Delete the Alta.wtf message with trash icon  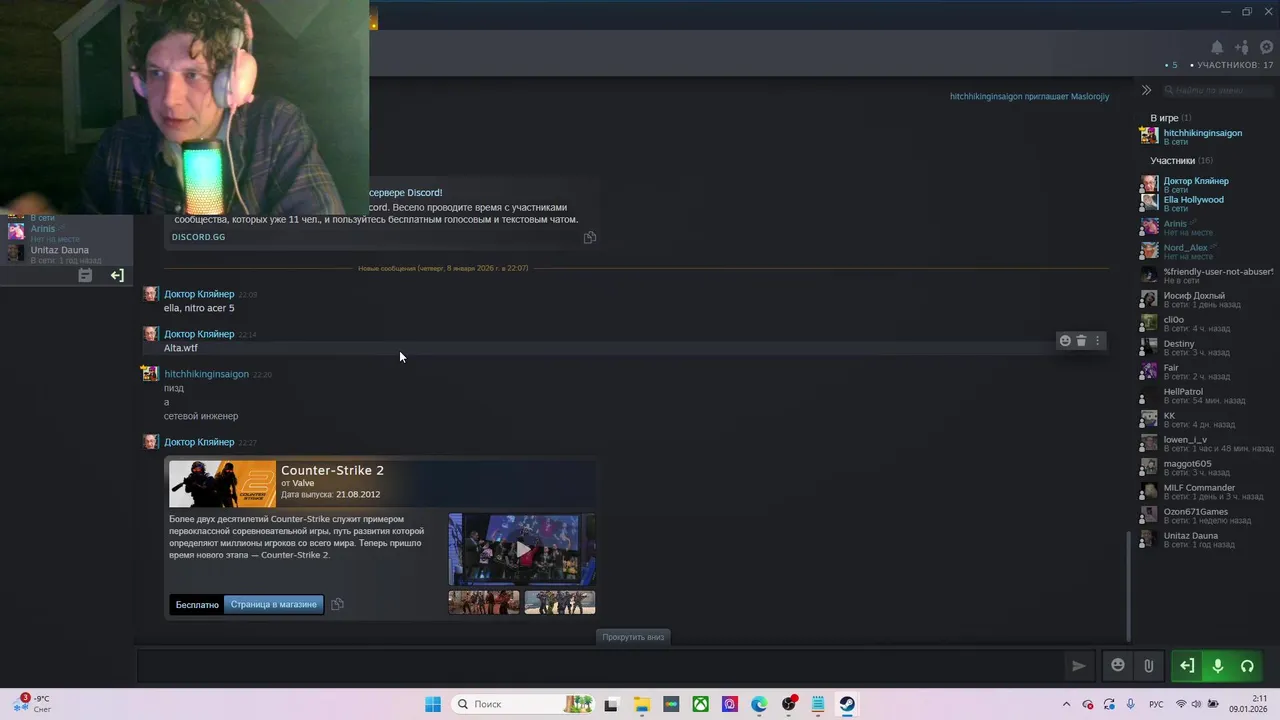(x=1081, y=341)
